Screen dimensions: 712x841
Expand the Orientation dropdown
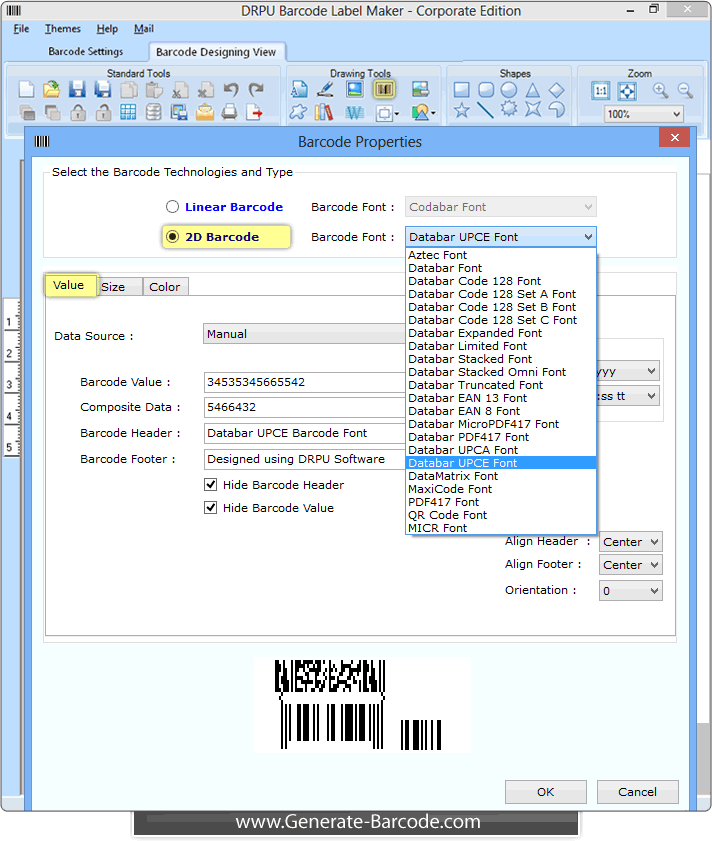pos(630,591)
